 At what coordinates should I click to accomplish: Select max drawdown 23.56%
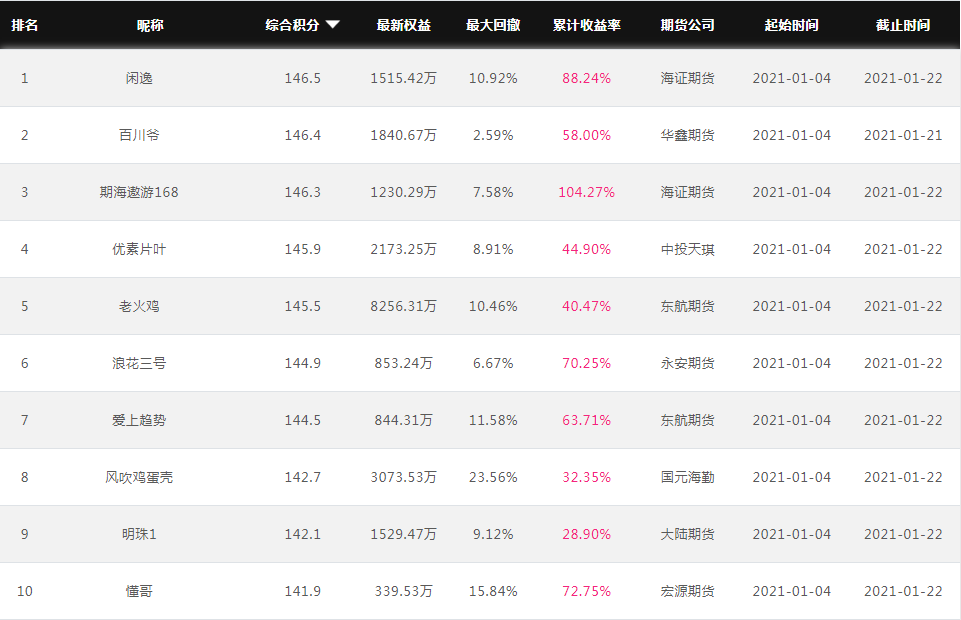[493, 477]
